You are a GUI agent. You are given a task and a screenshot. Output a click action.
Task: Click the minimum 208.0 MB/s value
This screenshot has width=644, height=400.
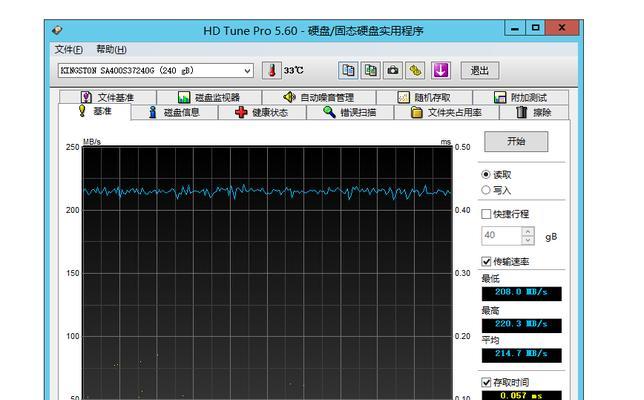pyautogui.click(x=522, y=292)
